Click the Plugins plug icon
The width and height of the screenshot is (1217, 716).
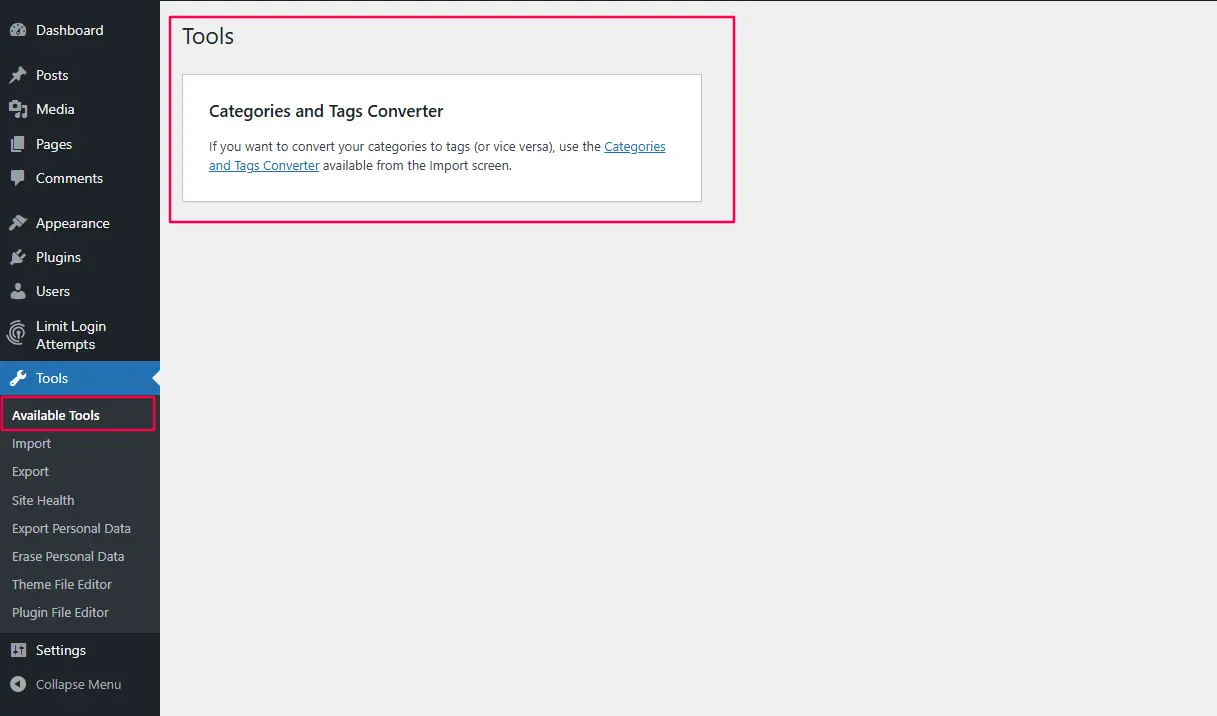(x=20, y=257)
